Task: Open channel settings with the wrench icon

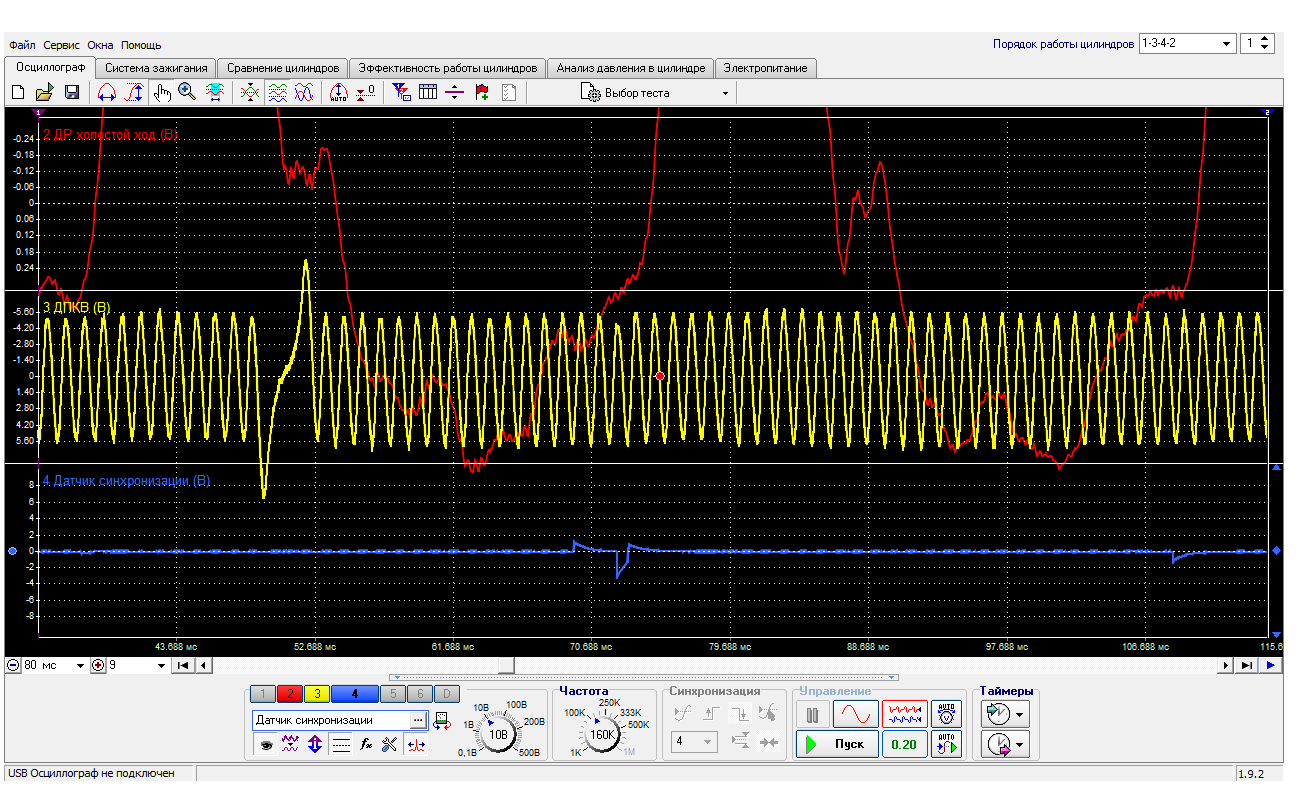Action: click(390, 745)
